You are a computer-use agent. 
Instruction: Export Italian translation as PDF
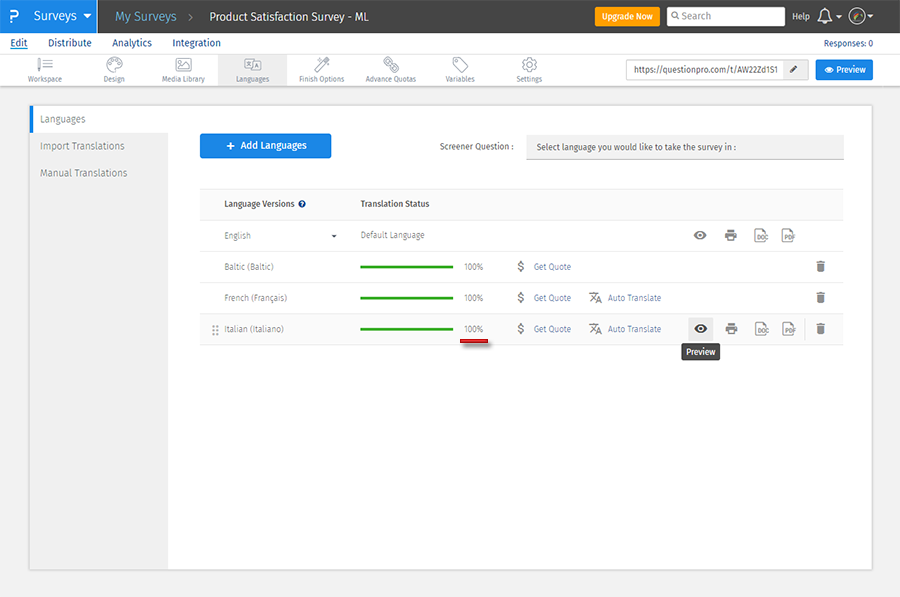click(x=789, y=329)
